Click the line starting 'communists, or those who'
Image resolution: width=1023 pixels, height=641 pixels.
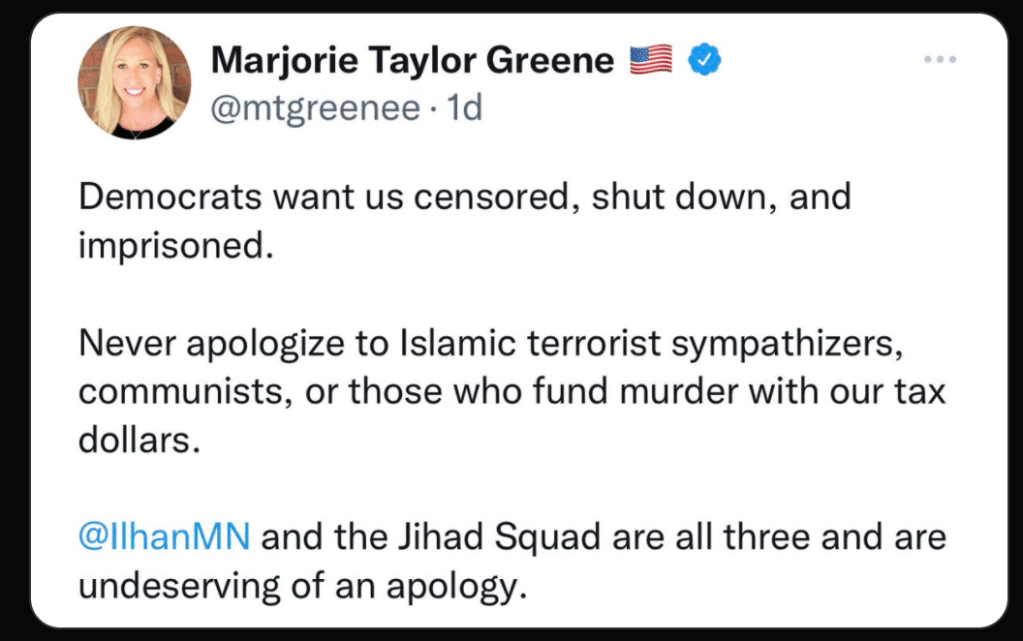511,391
